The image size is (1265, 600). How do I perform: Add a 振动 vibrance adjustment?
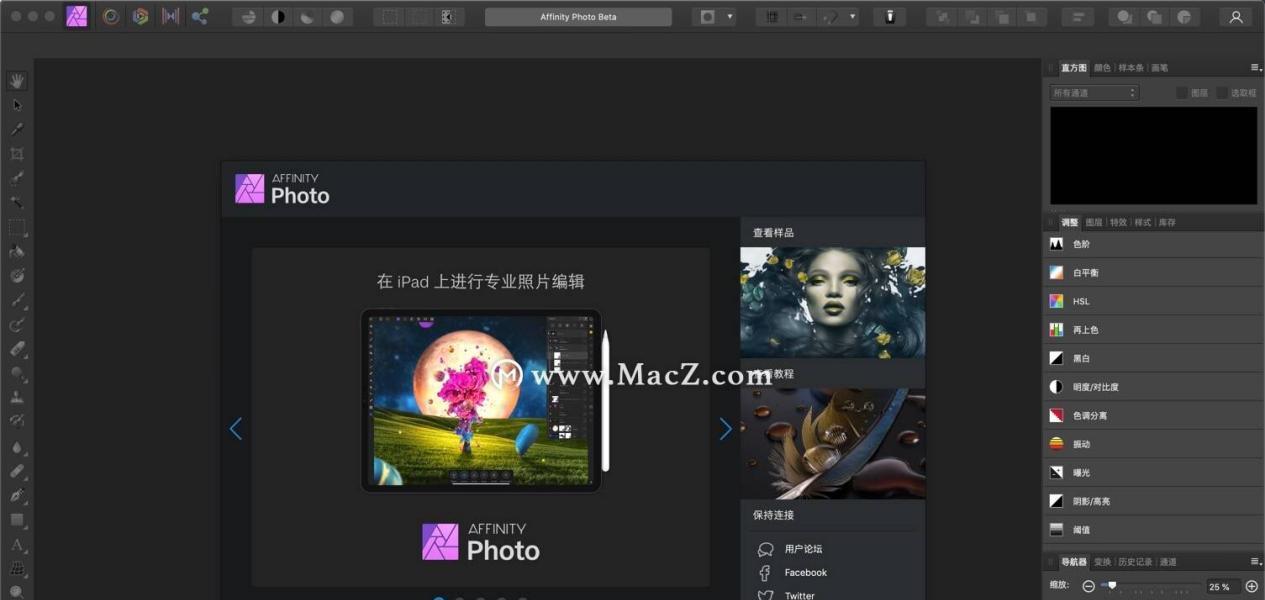(x=1153, y=444)
